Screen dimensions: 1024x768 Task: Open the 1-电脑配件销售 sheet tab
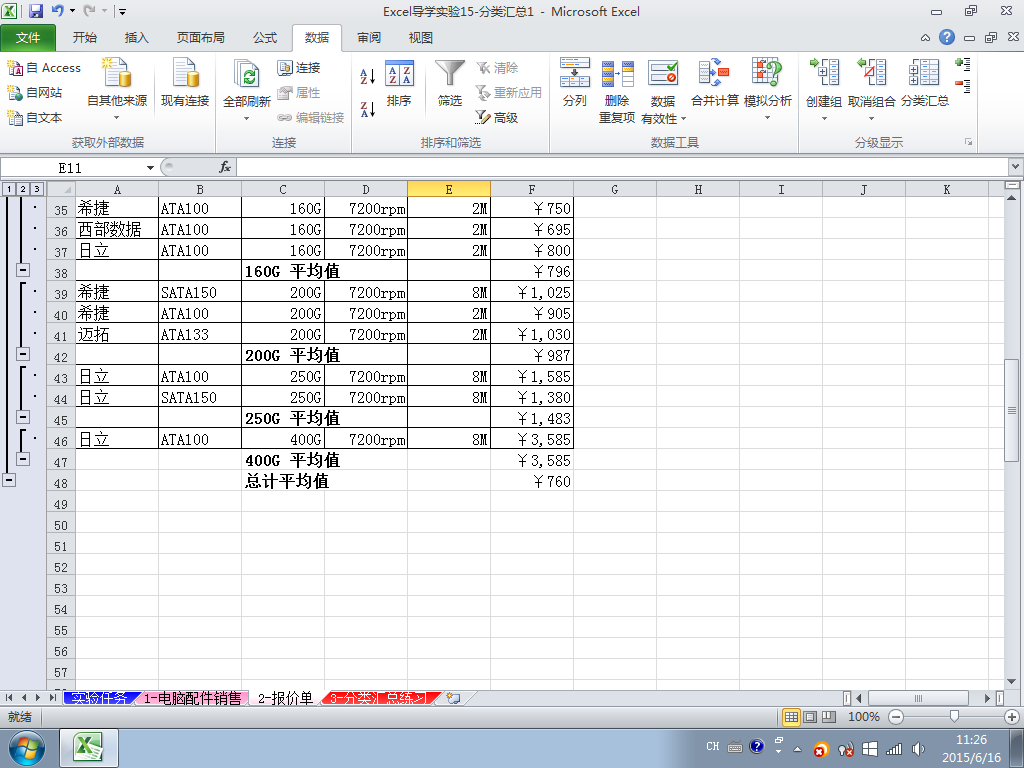pos(192,698)
